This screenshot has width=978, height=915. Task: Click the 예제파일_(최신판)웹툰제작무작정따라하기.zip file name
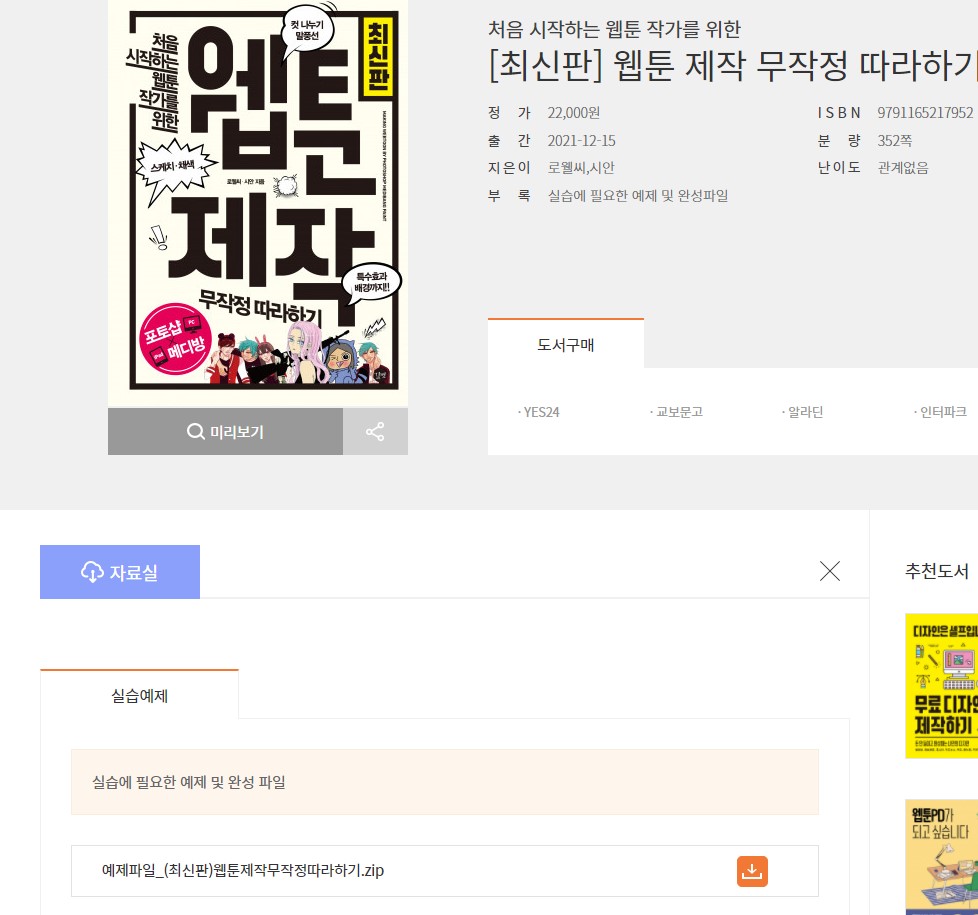[243, 870]
